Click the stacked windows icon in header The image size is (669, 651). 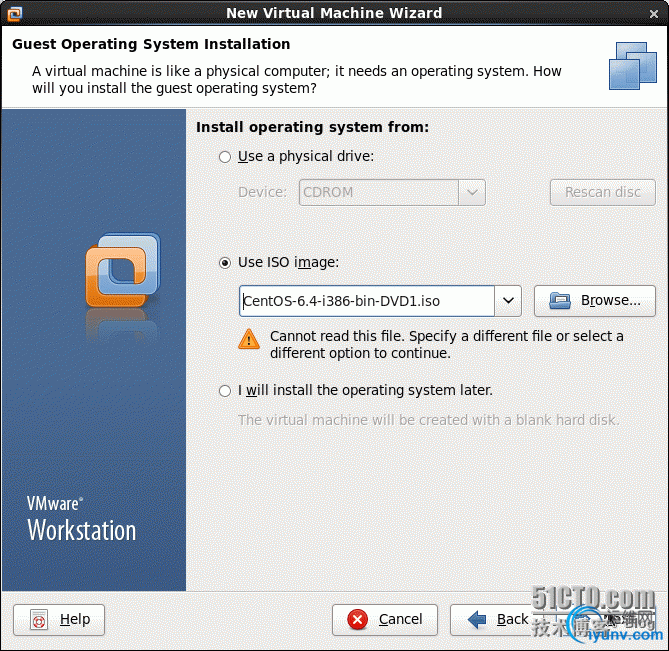[633, 66]
